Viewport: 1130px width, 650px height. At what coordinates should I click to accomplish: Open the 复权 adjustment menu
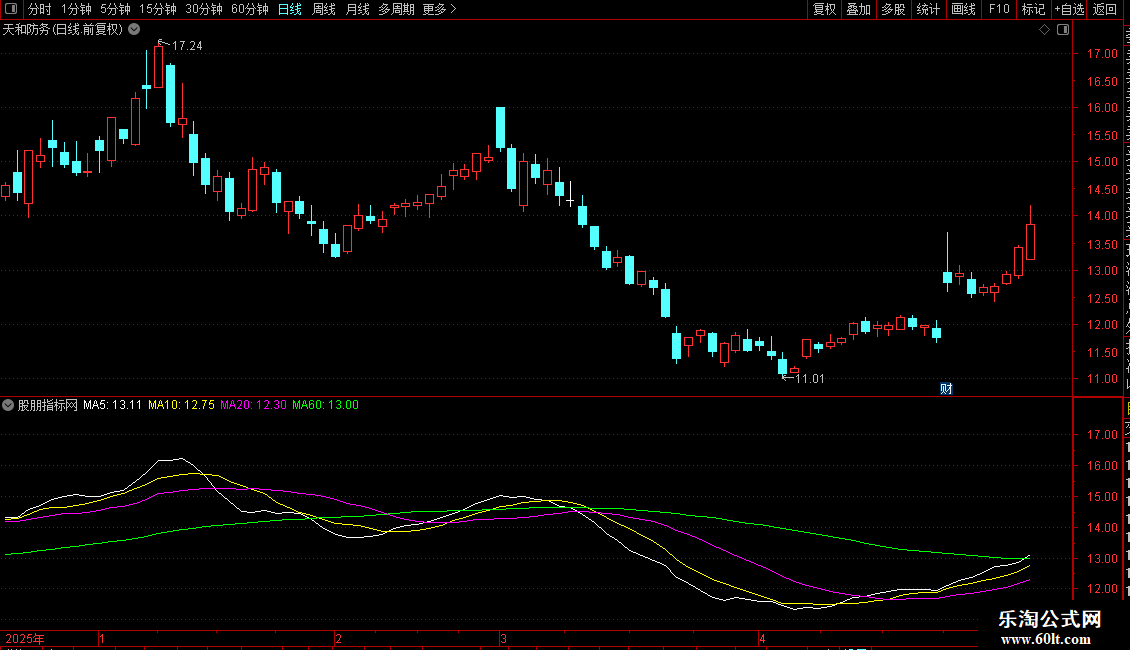click(x=824, y=9)
